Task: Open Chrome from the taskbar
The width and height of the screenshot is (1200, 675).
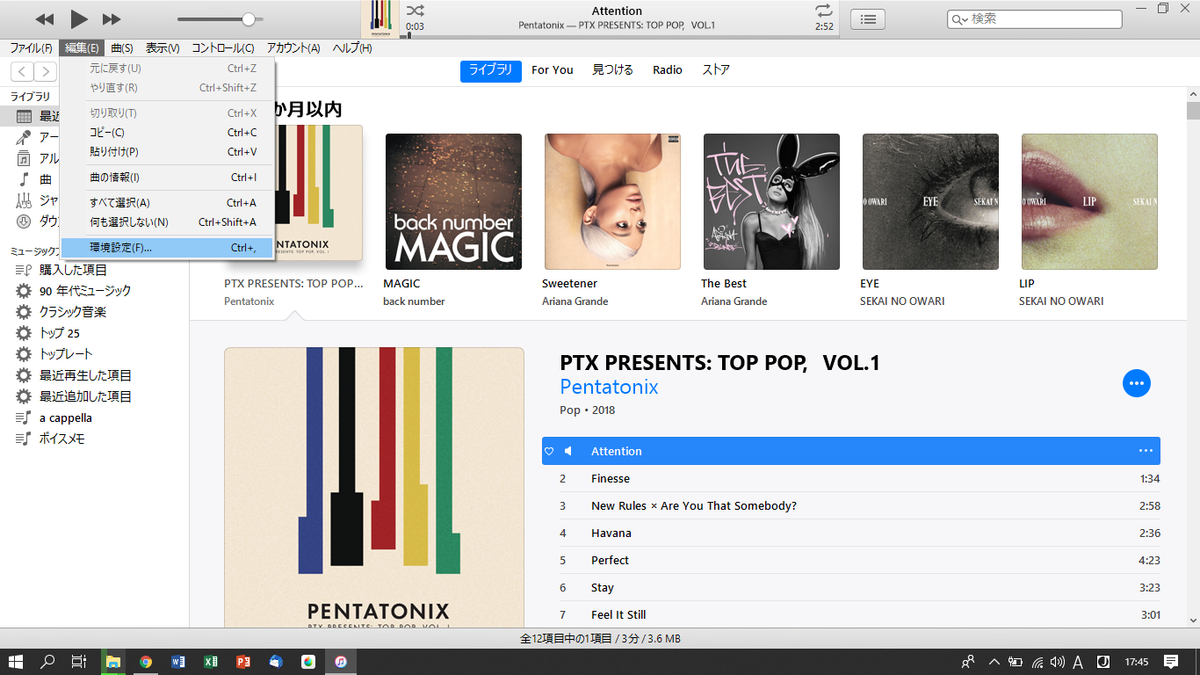Action: click(x=146, y=661)
